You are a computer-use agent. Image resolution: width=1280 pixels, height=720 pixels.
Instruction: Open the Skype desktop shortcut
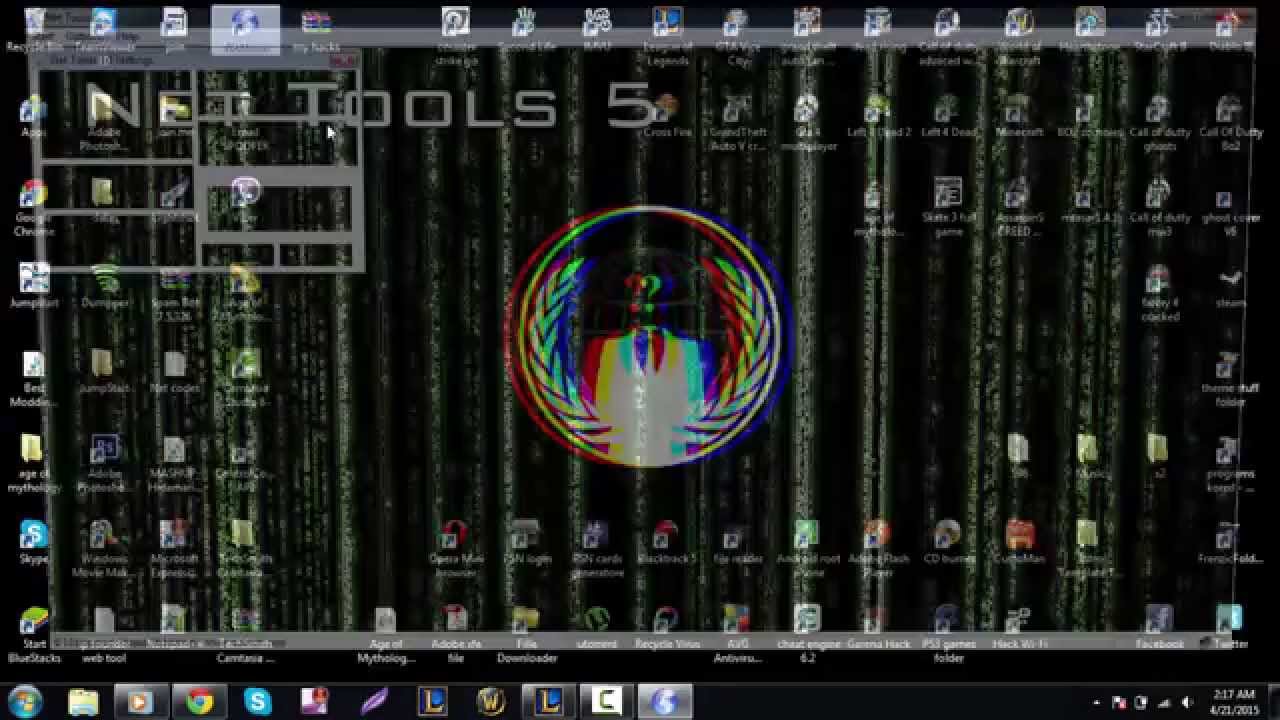pos(33,543)
